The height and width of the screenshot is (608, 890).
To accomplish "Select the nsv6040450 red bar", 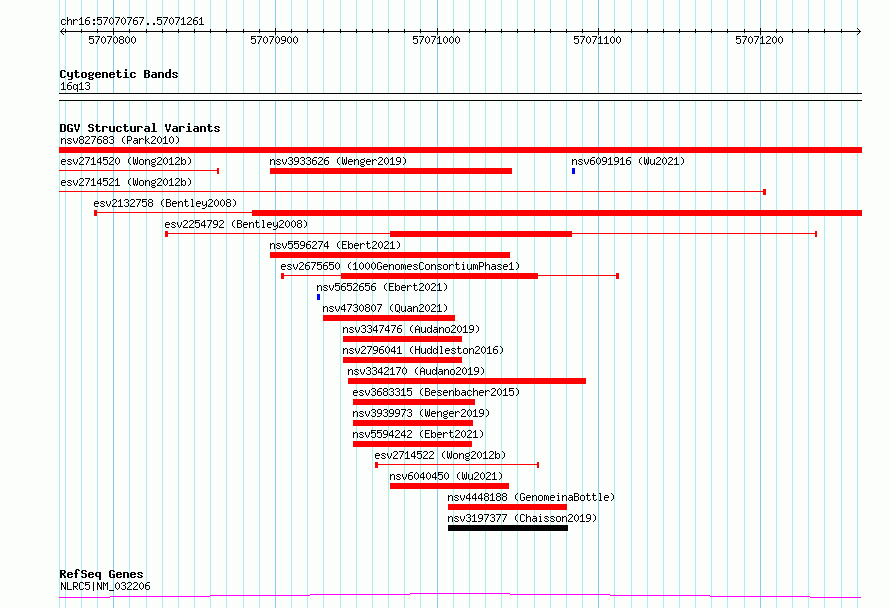I will (x=450, y=486).
